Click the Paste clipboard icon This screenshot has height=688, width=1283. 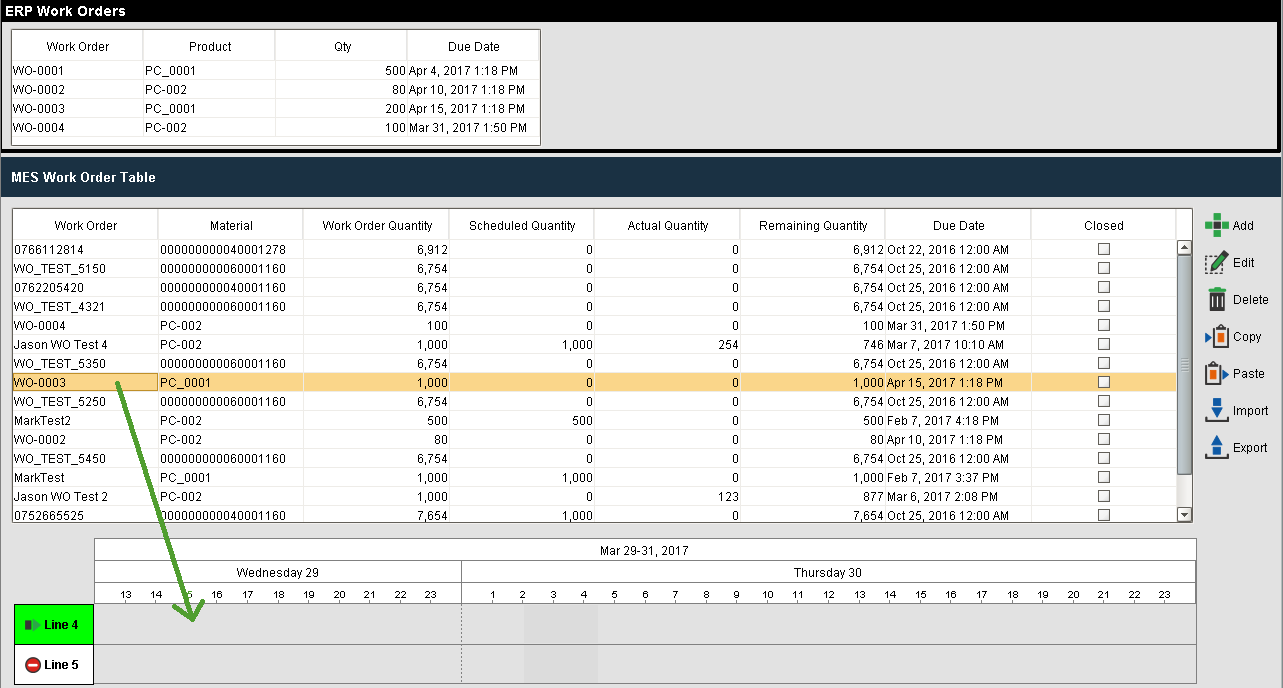1216,374
